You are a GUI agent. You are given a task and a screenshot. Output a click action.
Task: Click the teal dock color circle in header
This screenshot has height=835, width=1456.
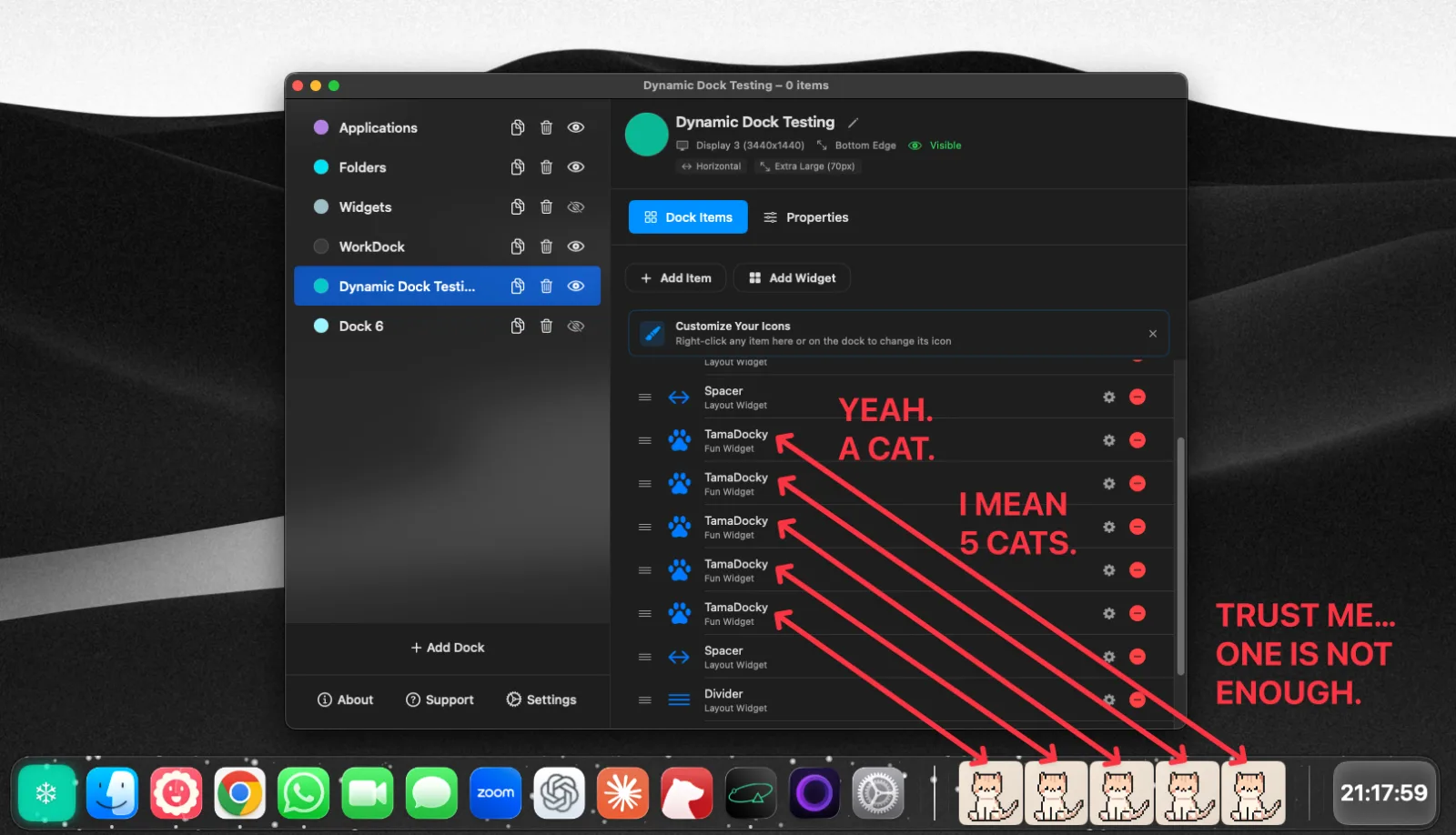click(x=647, y=135)
